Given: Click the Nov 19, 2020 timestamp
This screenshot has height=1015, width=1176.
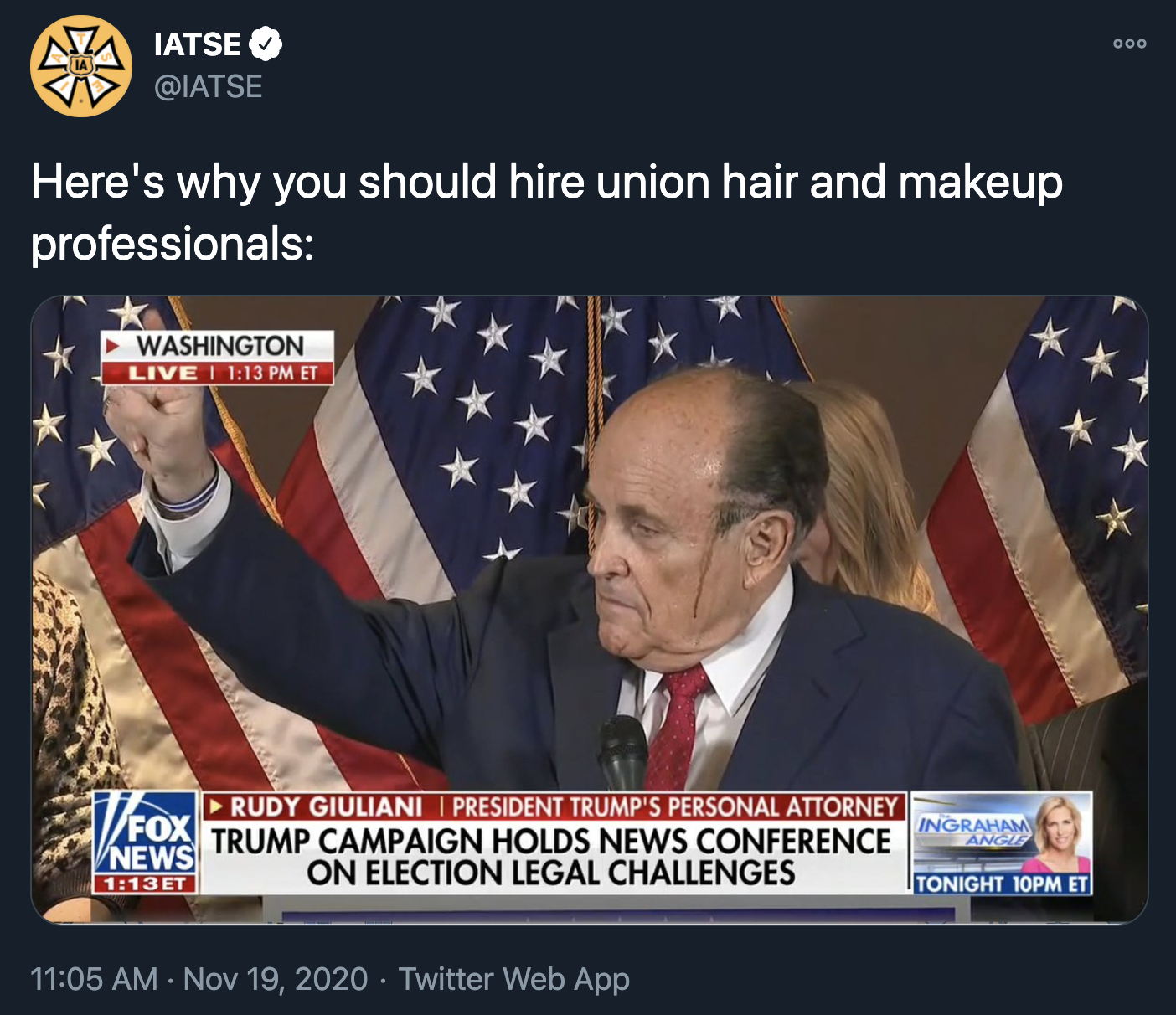Looking at the screenshot, I should (x=275, y=978).
